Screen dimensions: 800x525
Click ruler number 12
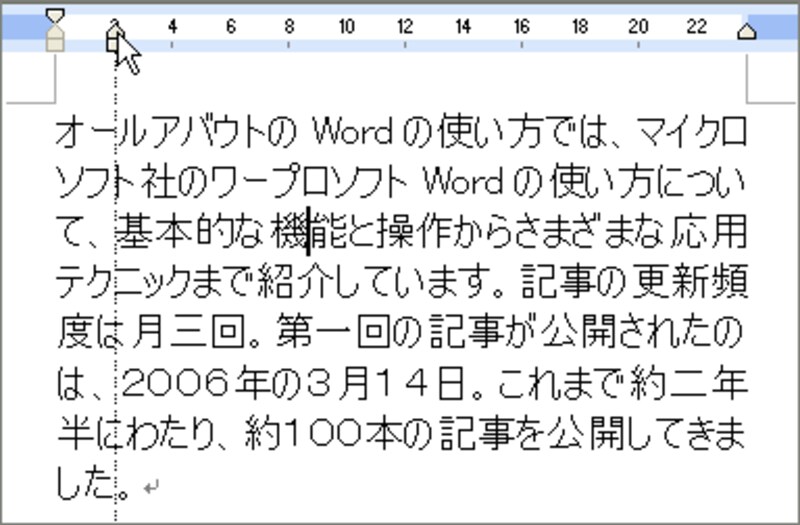click(x=405, y=27)
